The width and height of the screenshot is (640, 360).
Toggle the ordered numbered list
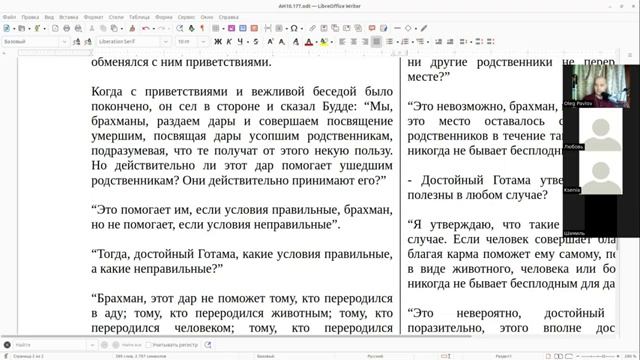coord(405,42)
